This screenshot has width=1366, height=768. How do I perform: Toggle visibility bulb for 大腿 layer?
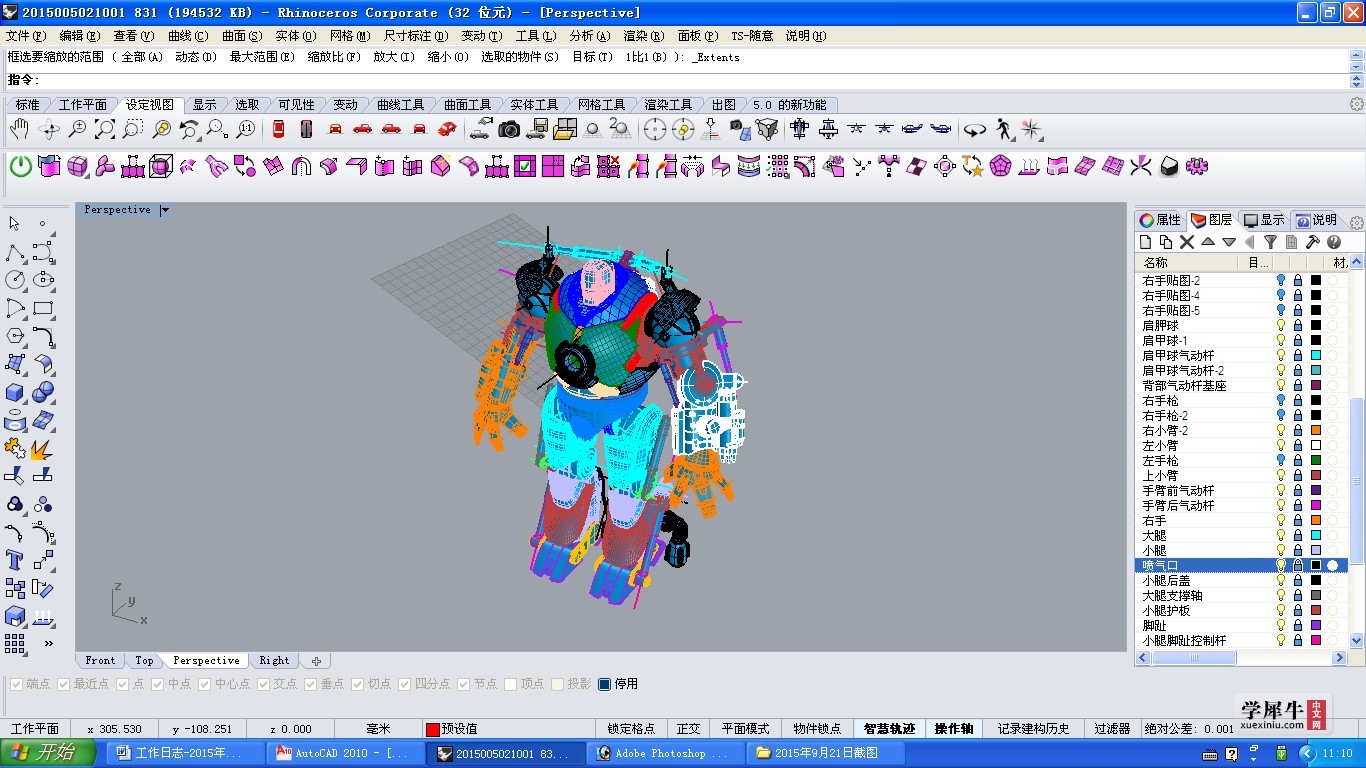1281,535
